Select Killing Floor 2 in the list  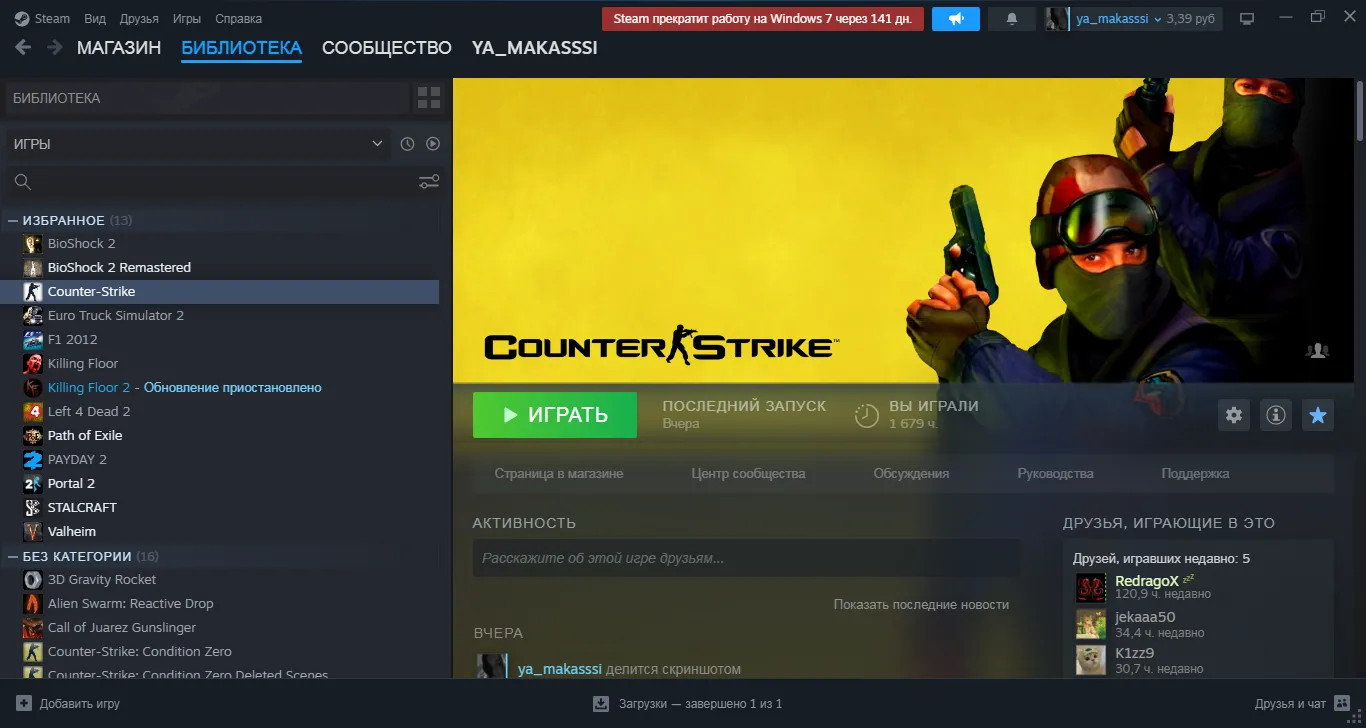point(220,387)
